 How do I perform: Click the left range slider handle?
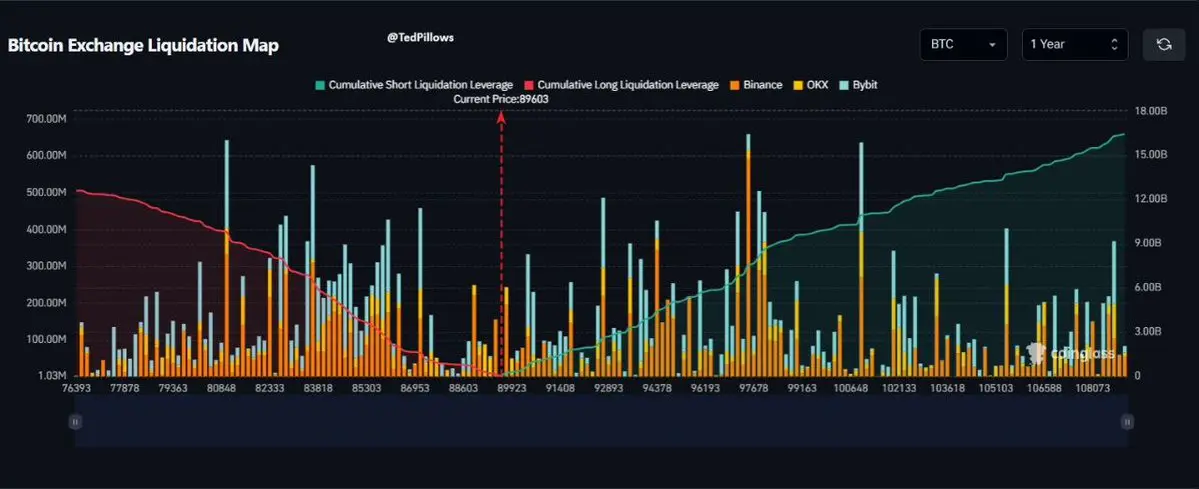75,422
